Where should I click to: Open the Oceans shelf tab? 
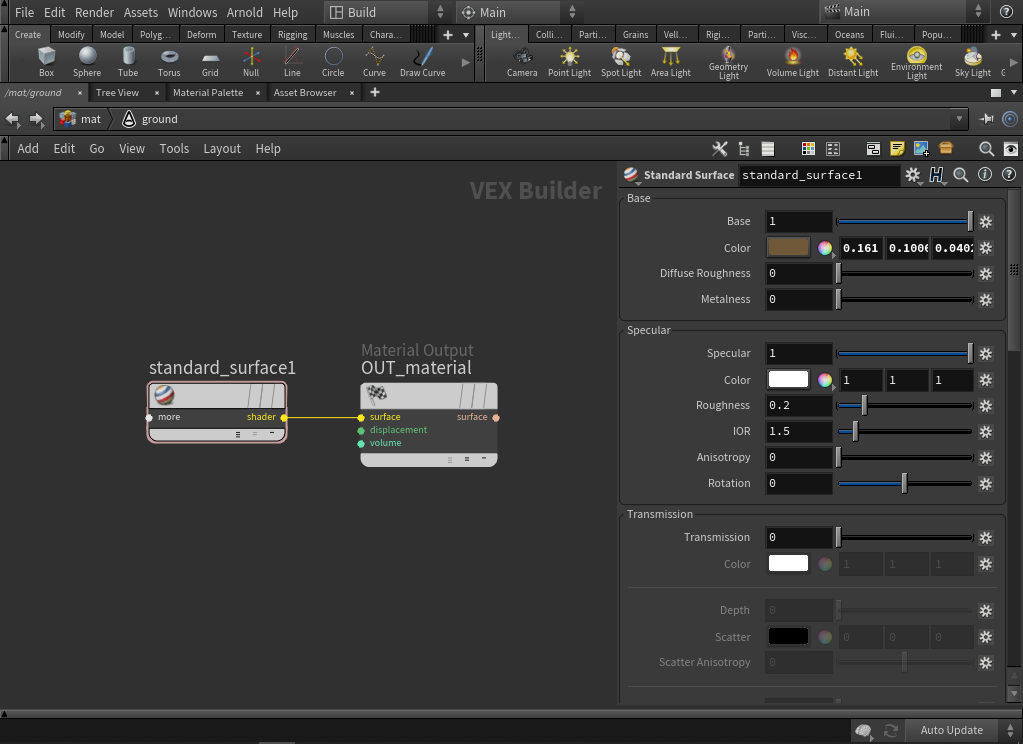849,35
